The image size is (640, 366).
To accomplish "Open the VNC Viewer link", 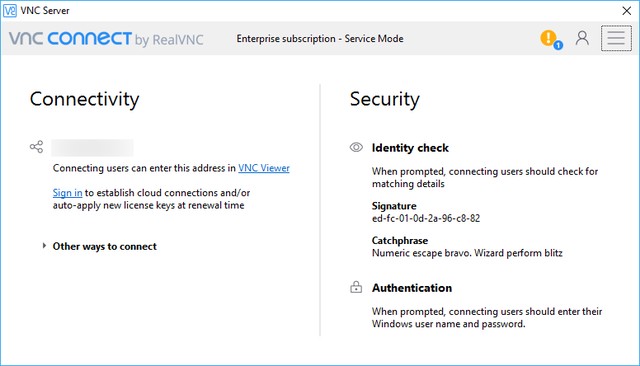I will click(264, 168).
